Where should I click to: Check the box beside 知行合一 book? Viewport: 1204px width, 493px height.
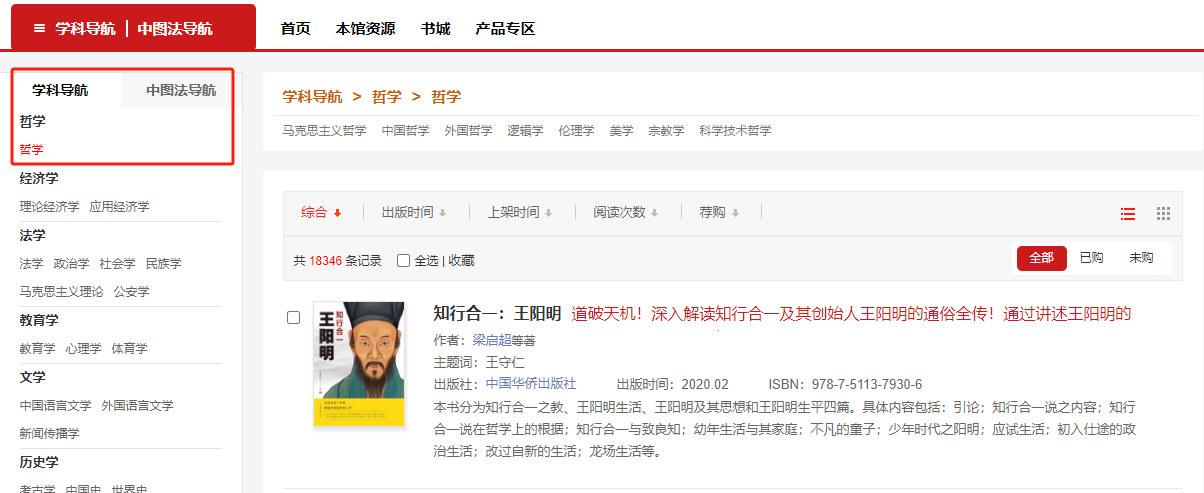[294, 318]
